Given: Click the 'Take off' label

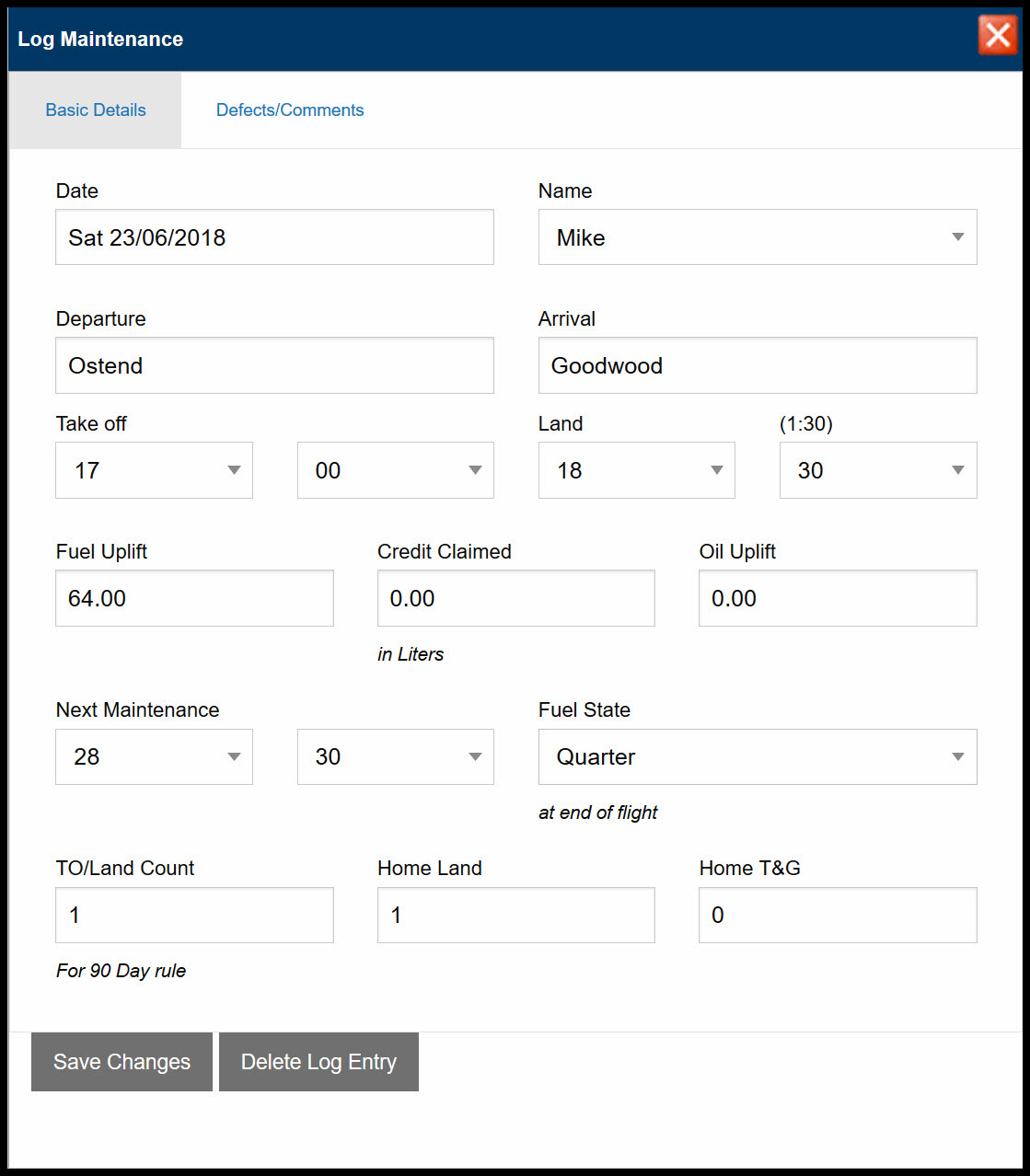Looking at the screenshot, I should (x=91, y=423).
